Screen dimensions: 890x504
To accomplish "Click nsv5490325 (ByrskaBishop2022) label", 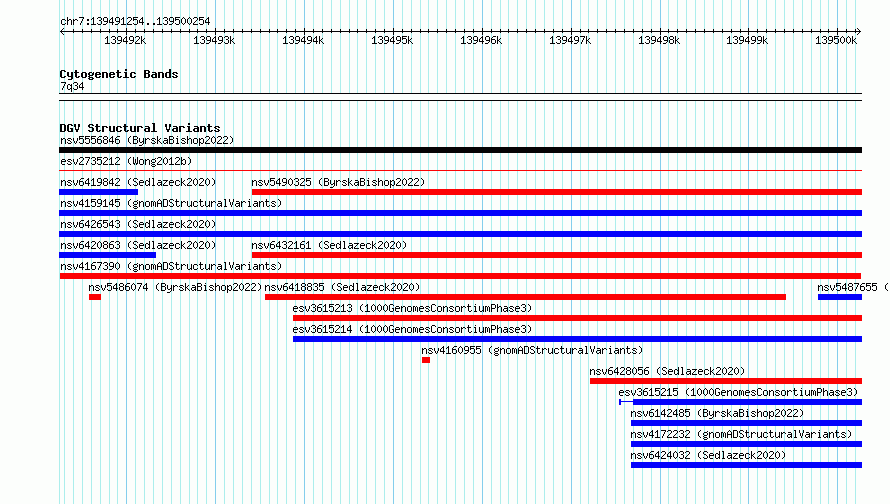I will (x=338, y=182).
